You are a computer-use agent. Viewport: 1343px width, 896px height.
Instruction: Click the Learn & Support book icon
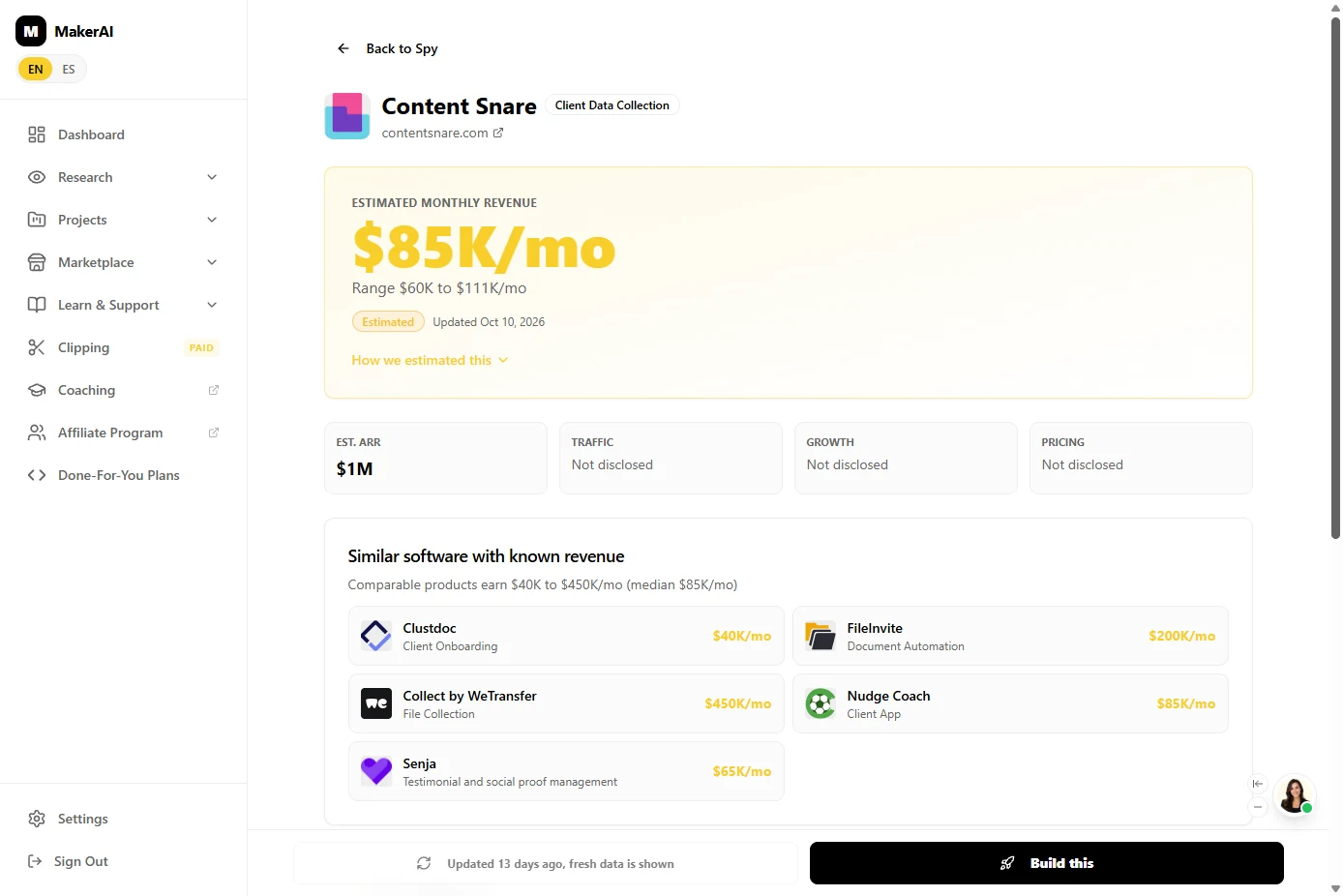(x=37, y=305)
